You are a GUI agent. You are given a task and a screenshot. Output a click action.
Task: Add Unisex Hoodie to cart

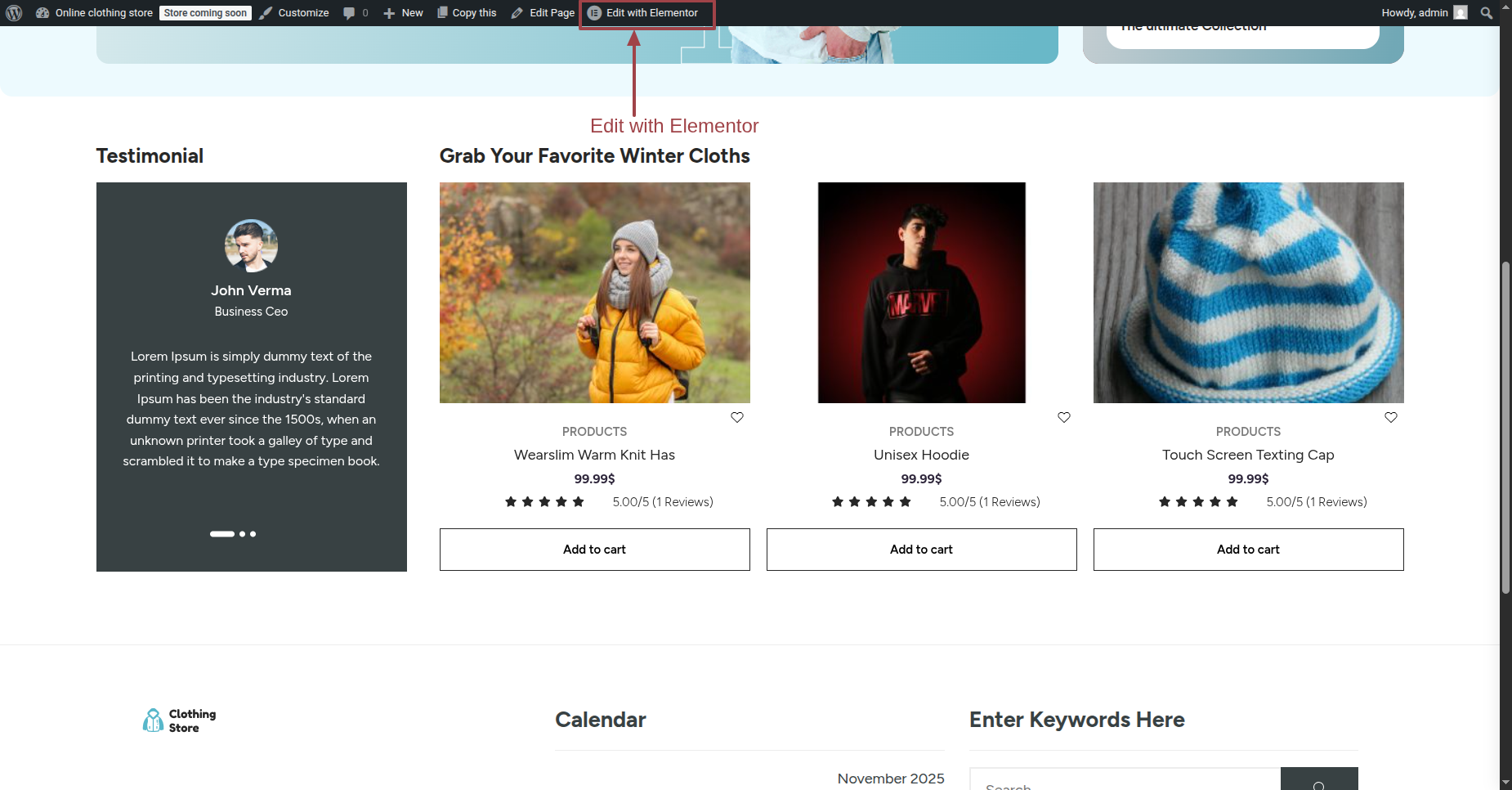(x=921, y=550)
